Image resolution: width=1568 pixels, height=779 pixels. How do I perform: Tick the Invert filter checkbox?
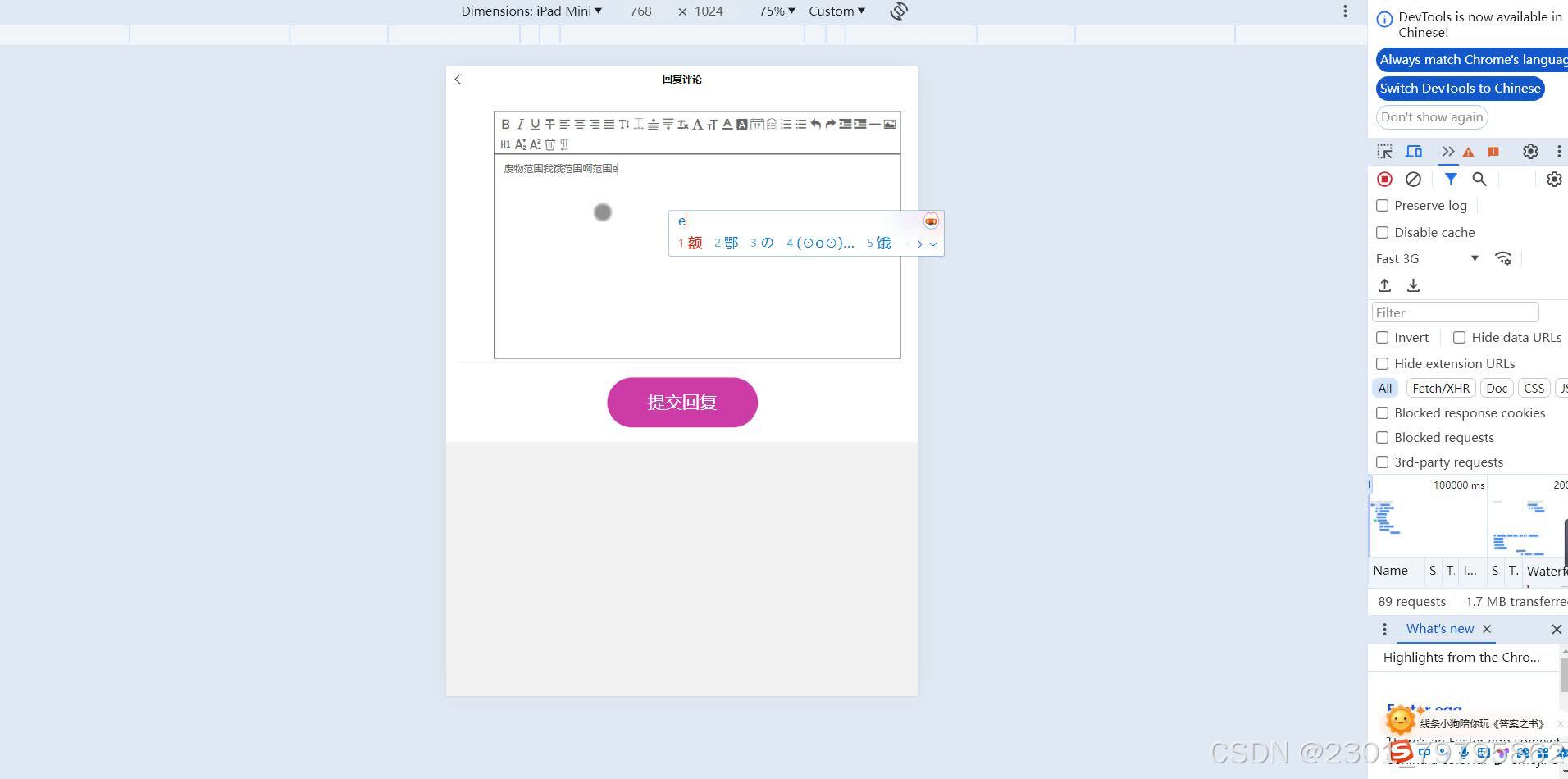(x=1383, y=338)
